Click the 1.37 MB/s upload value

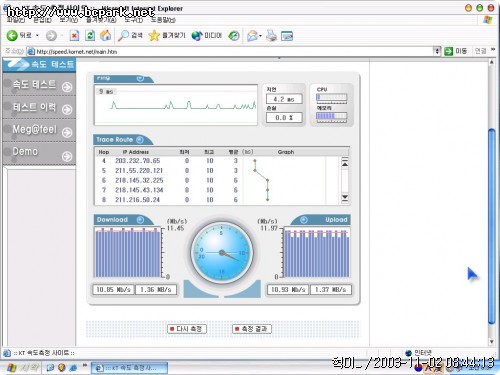click(x=331, y=290)
